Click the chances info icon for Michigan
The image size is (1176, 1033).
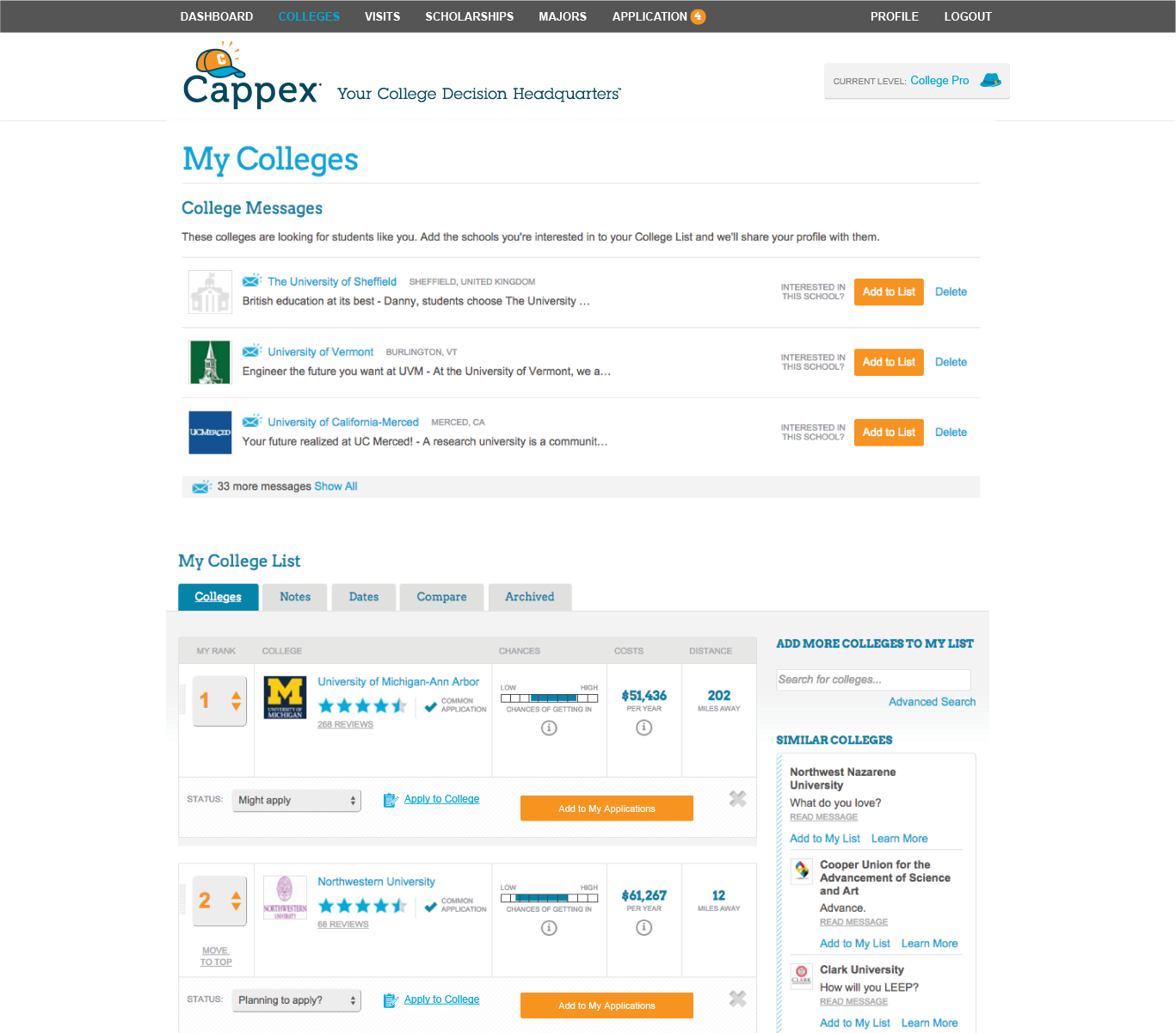click(x=549, y=728)
